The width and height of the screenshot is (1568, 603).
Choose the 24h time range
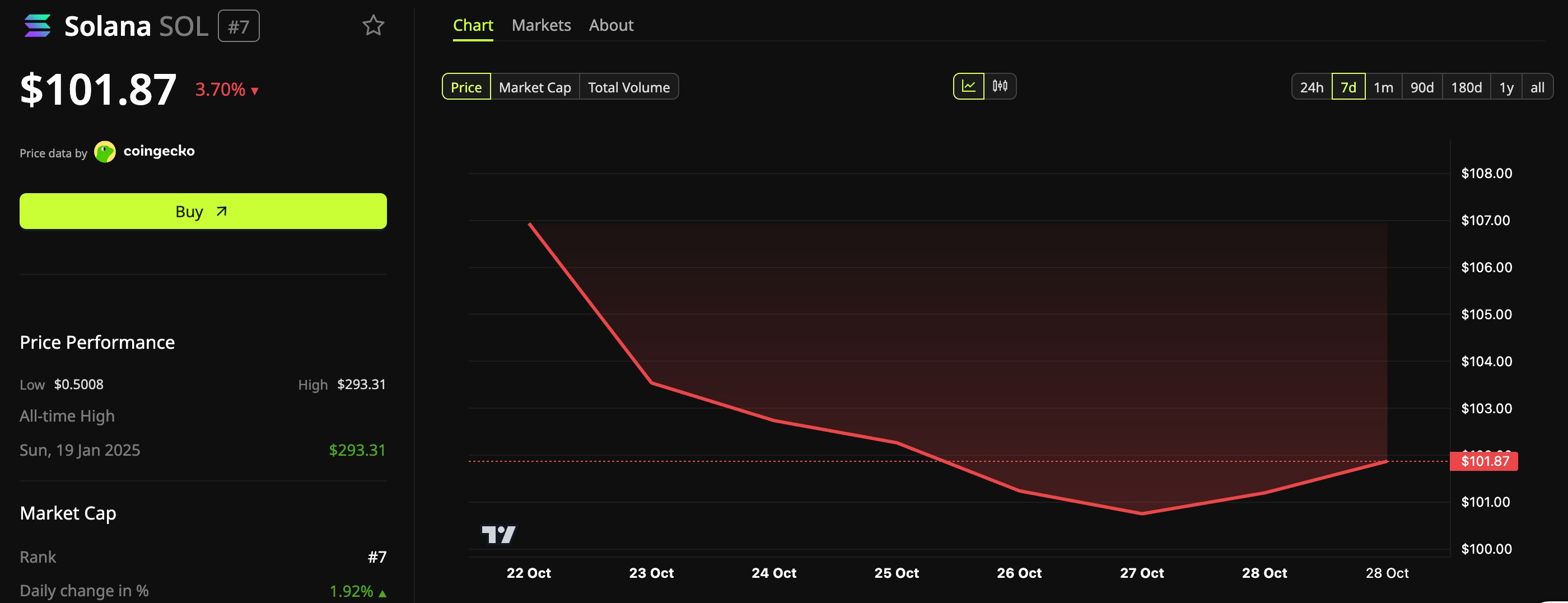1312,87
